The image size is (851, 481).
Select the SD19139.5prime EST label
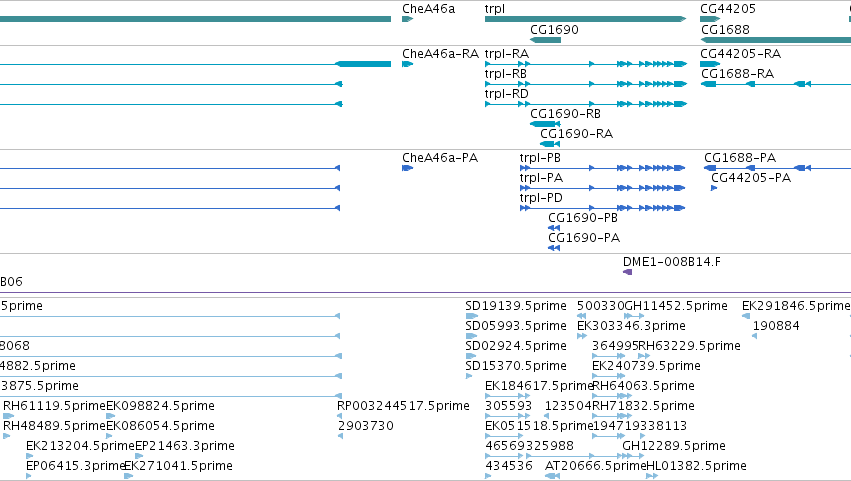[516, 306]
